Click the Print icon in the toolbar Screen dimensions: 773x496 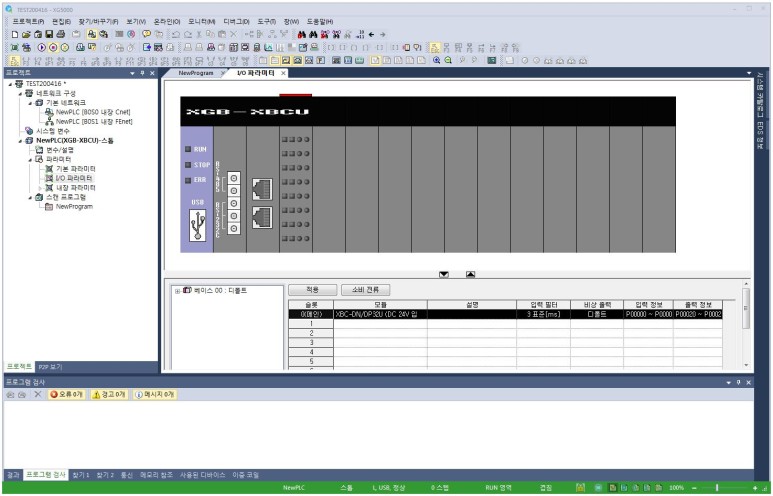coord(61,35)
